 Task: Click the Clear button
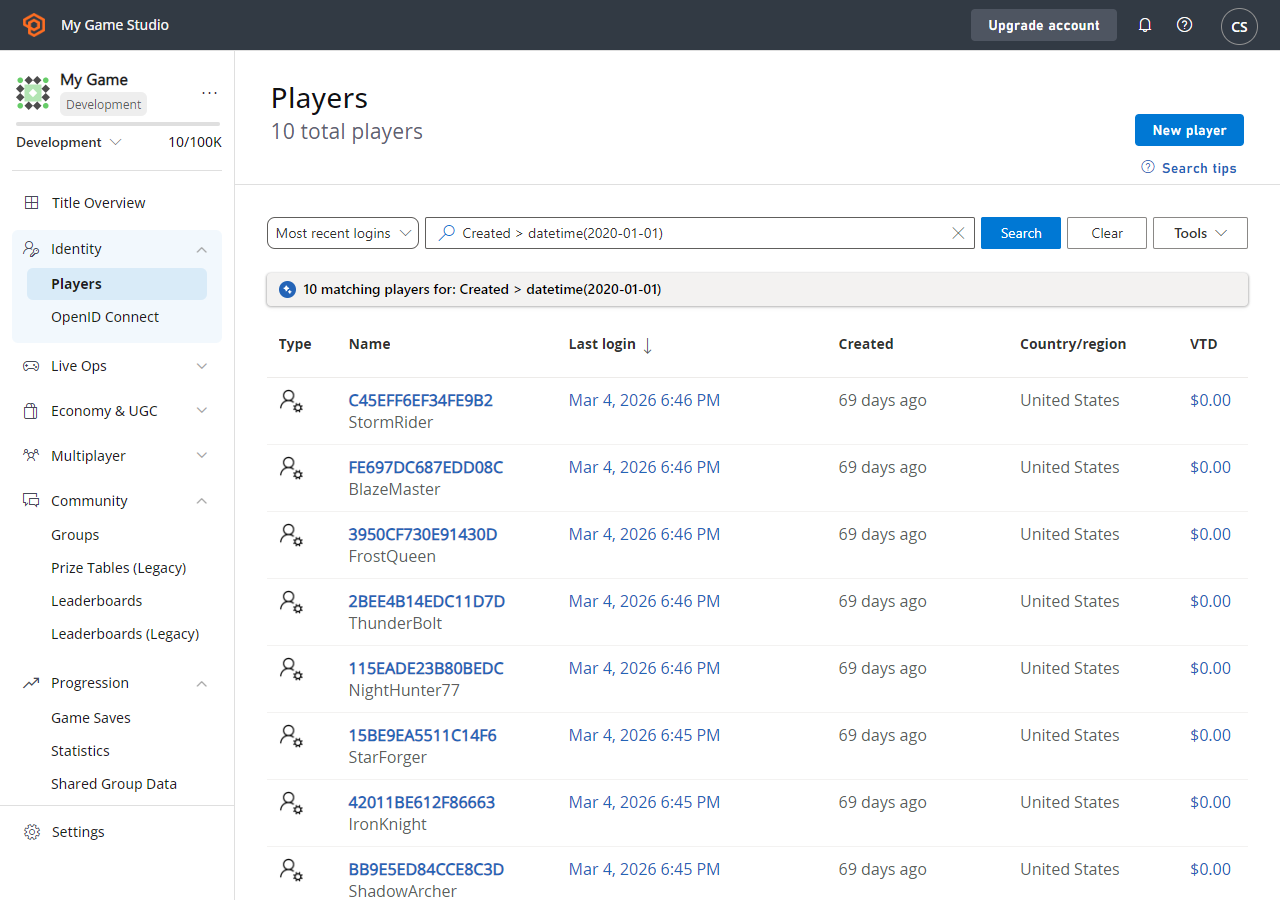coord(1107,233)
